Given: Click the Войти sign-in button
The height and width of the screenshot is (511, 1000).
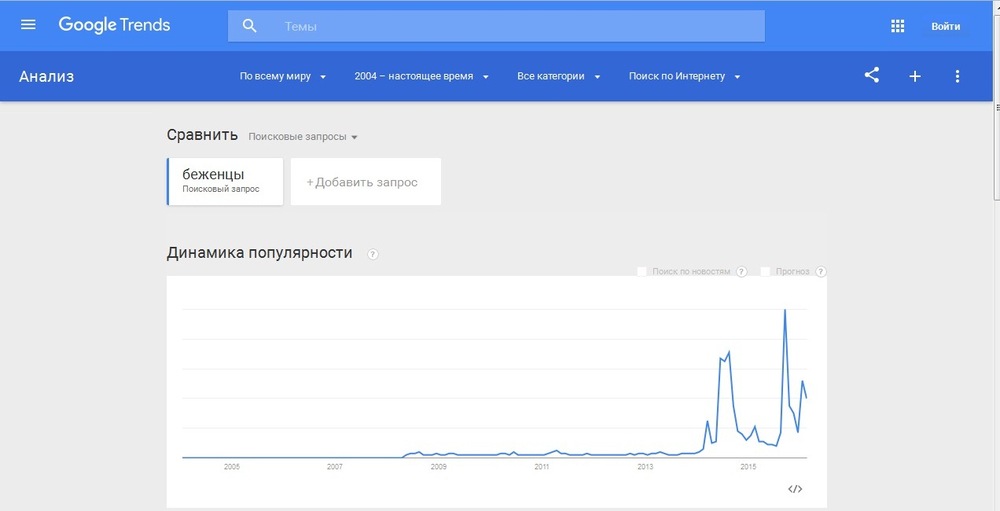Looking at the screenshot, I should pyautogui.click(x=945, y=26).
